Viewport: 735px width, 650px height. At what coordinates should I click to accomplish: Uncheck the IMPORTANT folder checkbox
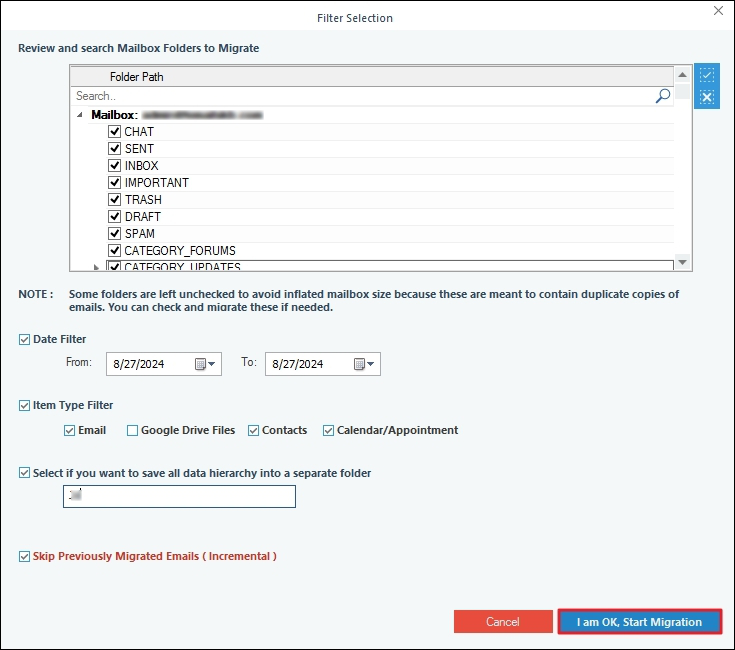click(114, 182)
